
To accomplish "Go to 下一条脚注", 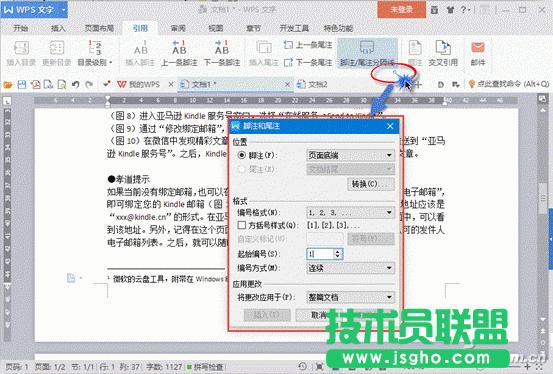I will (222, 53).
